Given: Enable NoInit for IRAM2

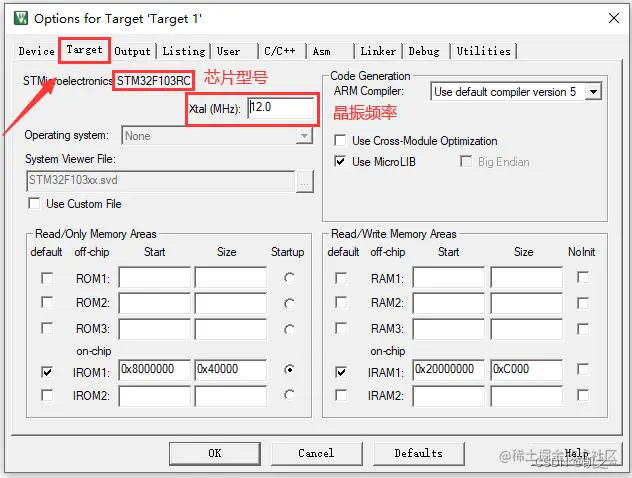Looking at the screenshot, I should click(583, 395).
